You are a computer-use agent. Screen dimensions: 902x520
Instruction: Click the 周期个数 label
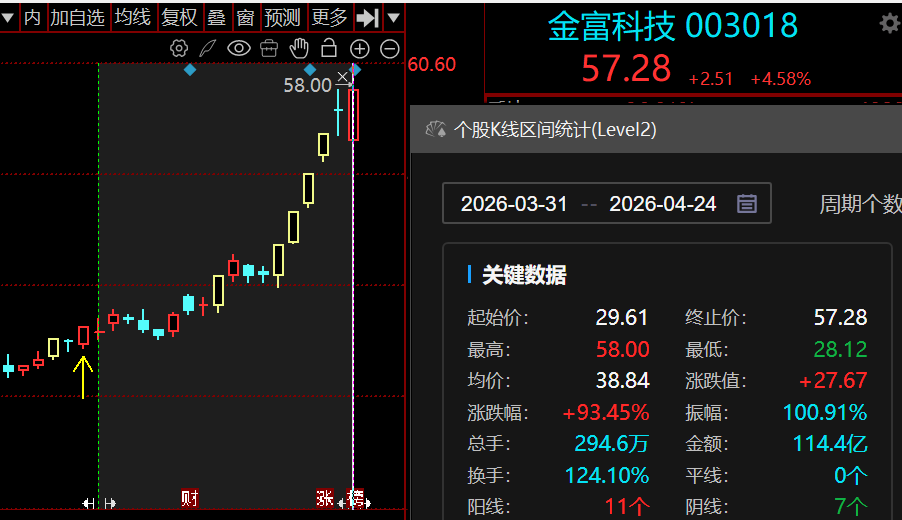click(861, 204)
